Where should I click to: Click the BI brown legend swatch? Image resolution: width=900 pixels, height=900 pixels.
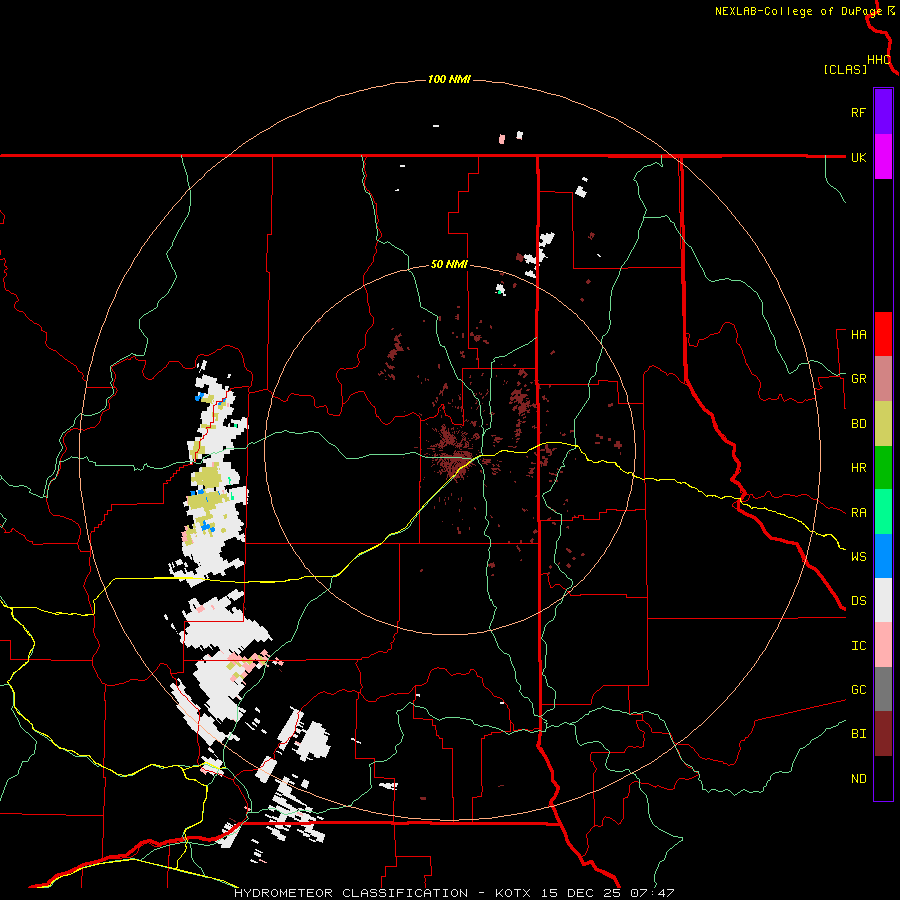(x=883, y=734)
